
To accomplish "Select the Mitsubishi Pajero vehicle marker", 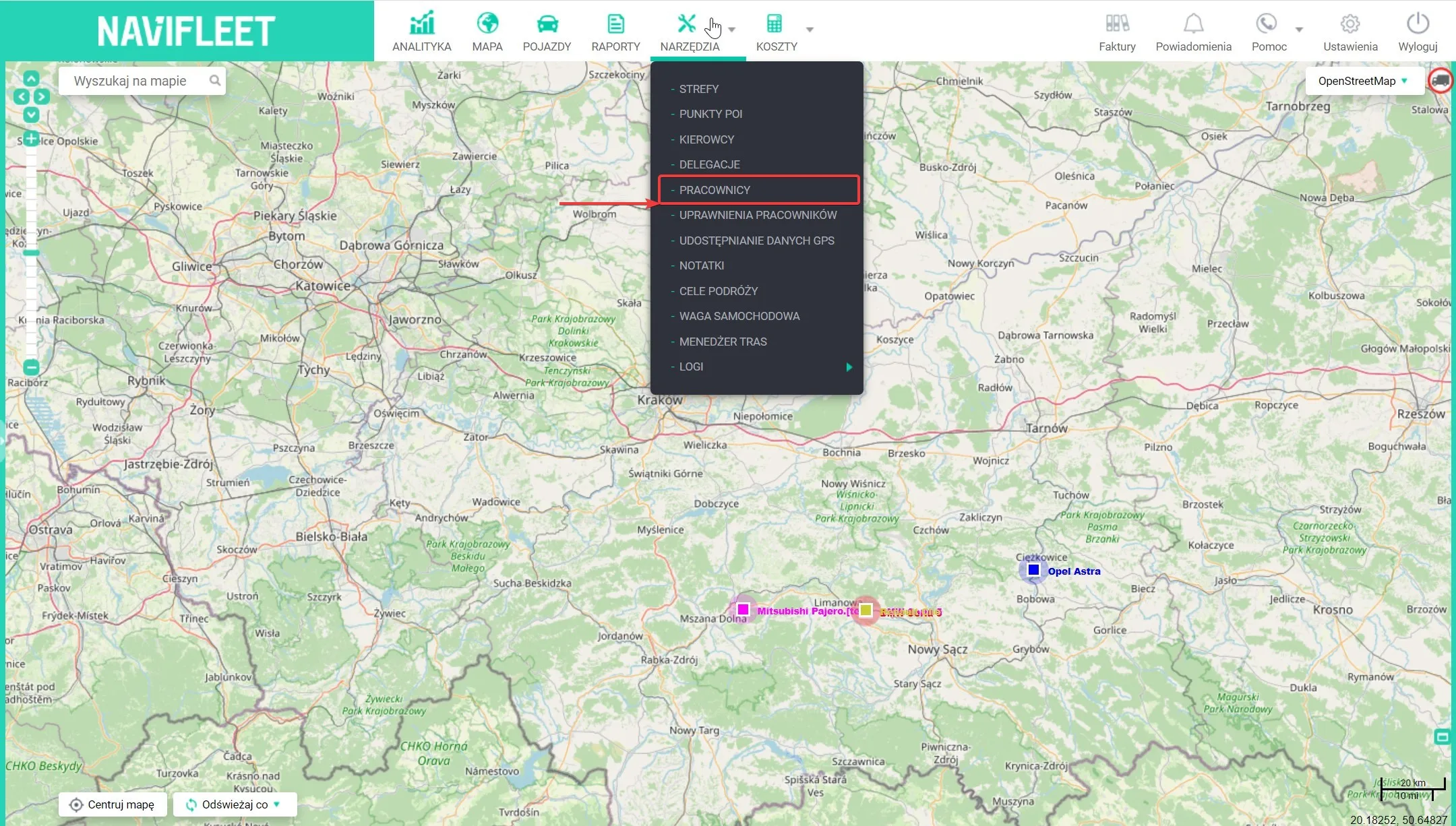I will (x=743, y=609).
